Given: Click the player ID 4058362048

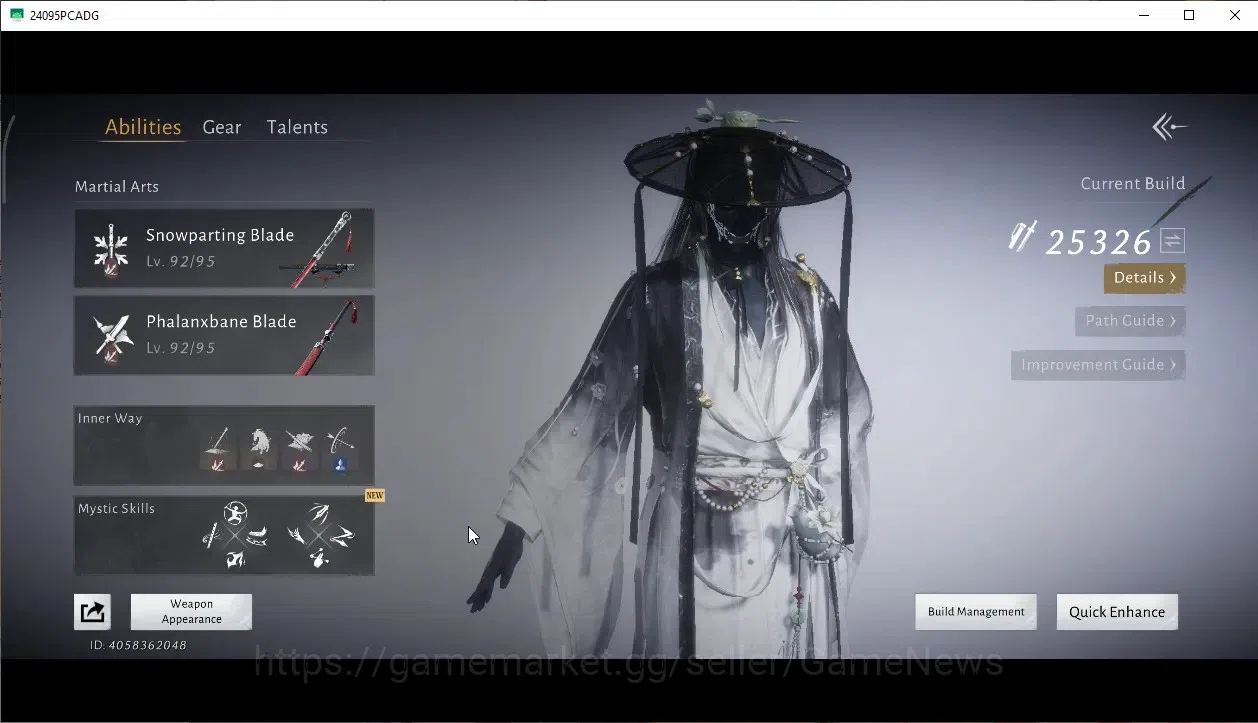Looking at the screenshot, I should click(x=138, y=645).
